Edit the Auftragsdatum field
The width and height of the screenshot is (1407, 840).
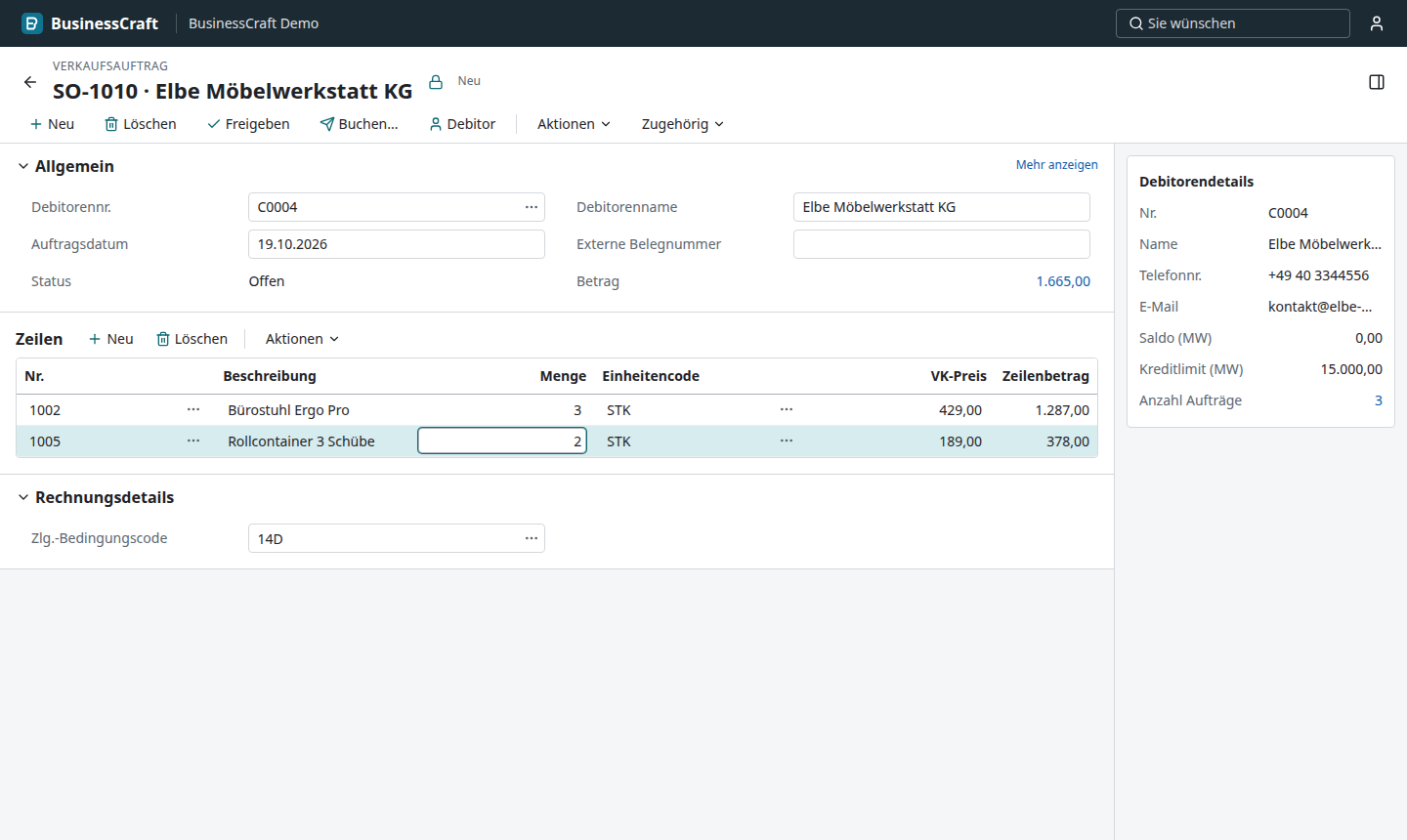coord(397,244)
